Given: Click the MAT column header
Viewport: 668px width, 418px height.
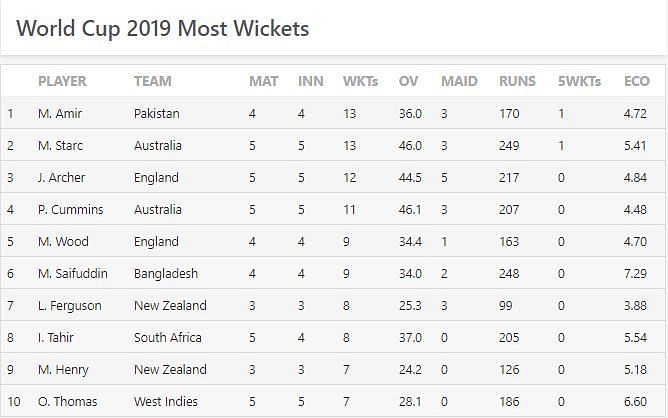Looking at the screenshot, I should [x=264, y=81].
